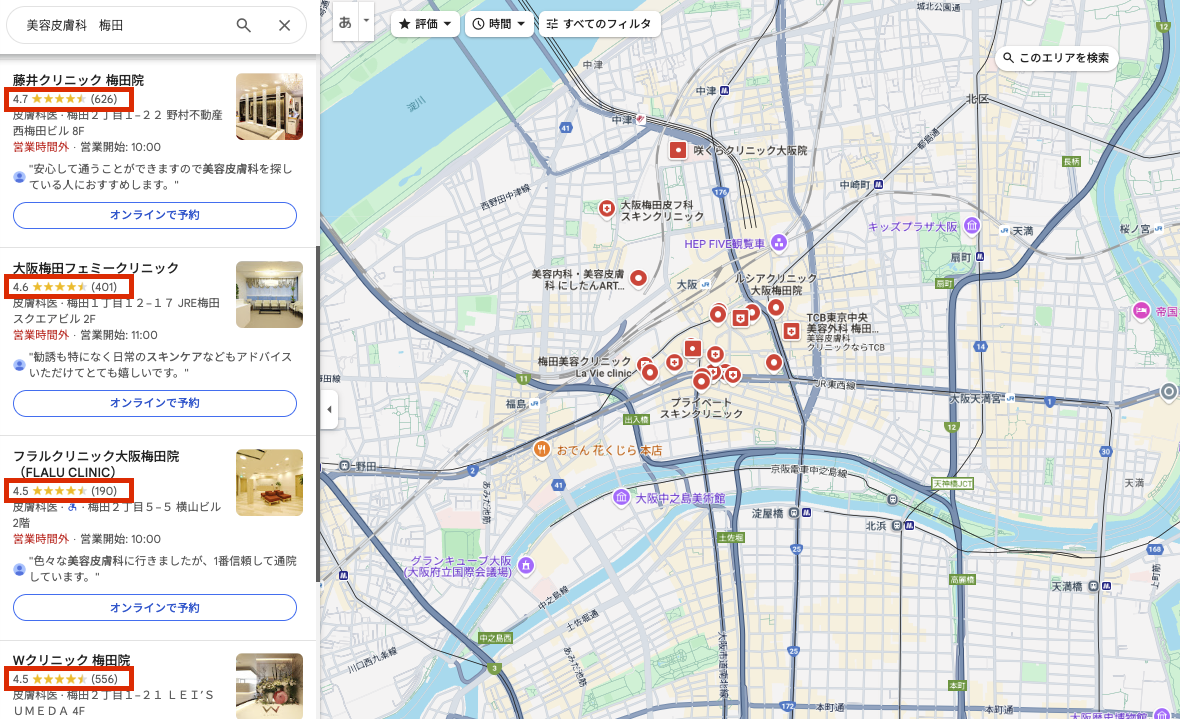Click the review text "勧誘も特になく…"
Image resolution: width=1180 pixels, height=719 pixels.
[x=161, y=365]
